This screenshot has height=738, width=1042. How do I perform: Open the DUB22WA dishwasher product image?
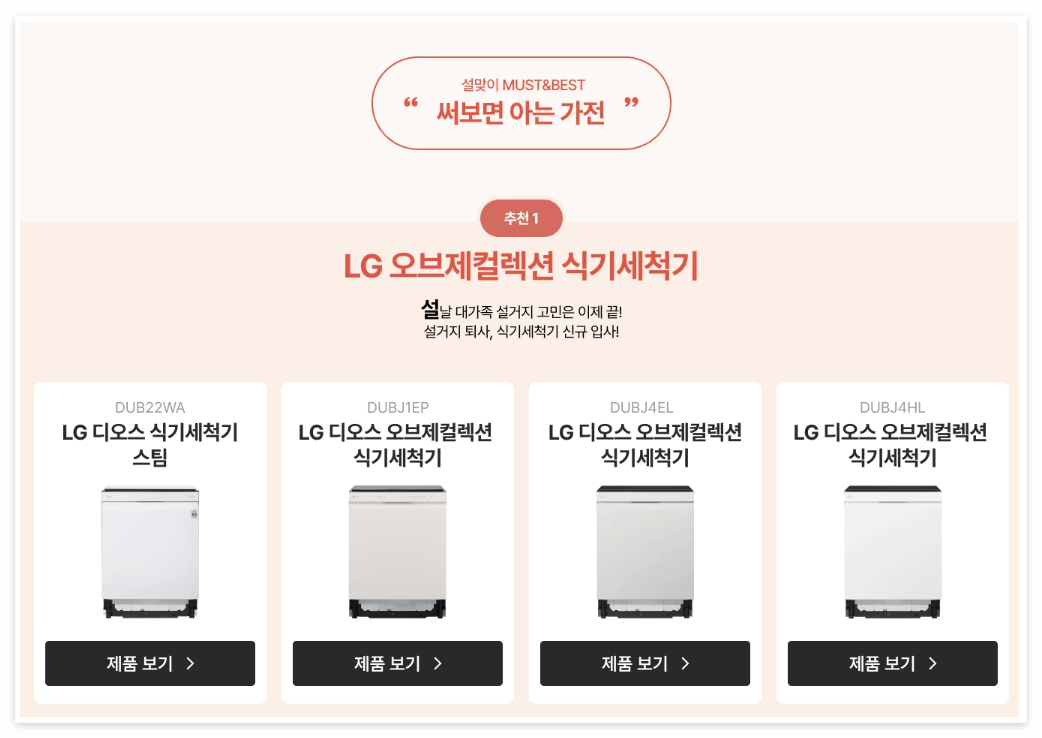(x=150, y=553)
